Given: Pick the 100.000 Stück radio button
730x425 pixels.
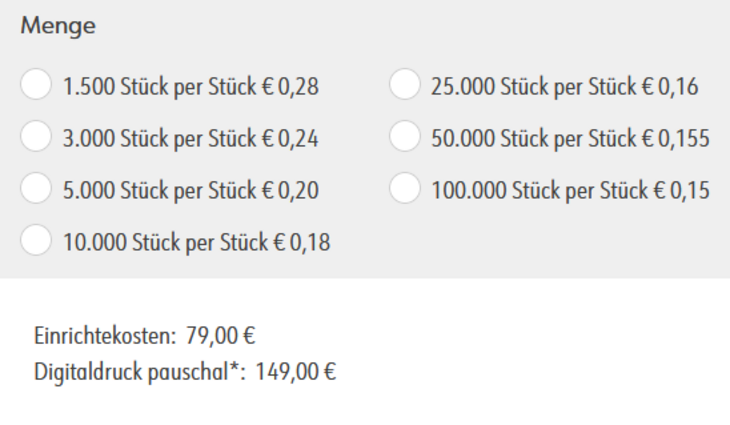Looking at the screenshot, I should [404, 189].
